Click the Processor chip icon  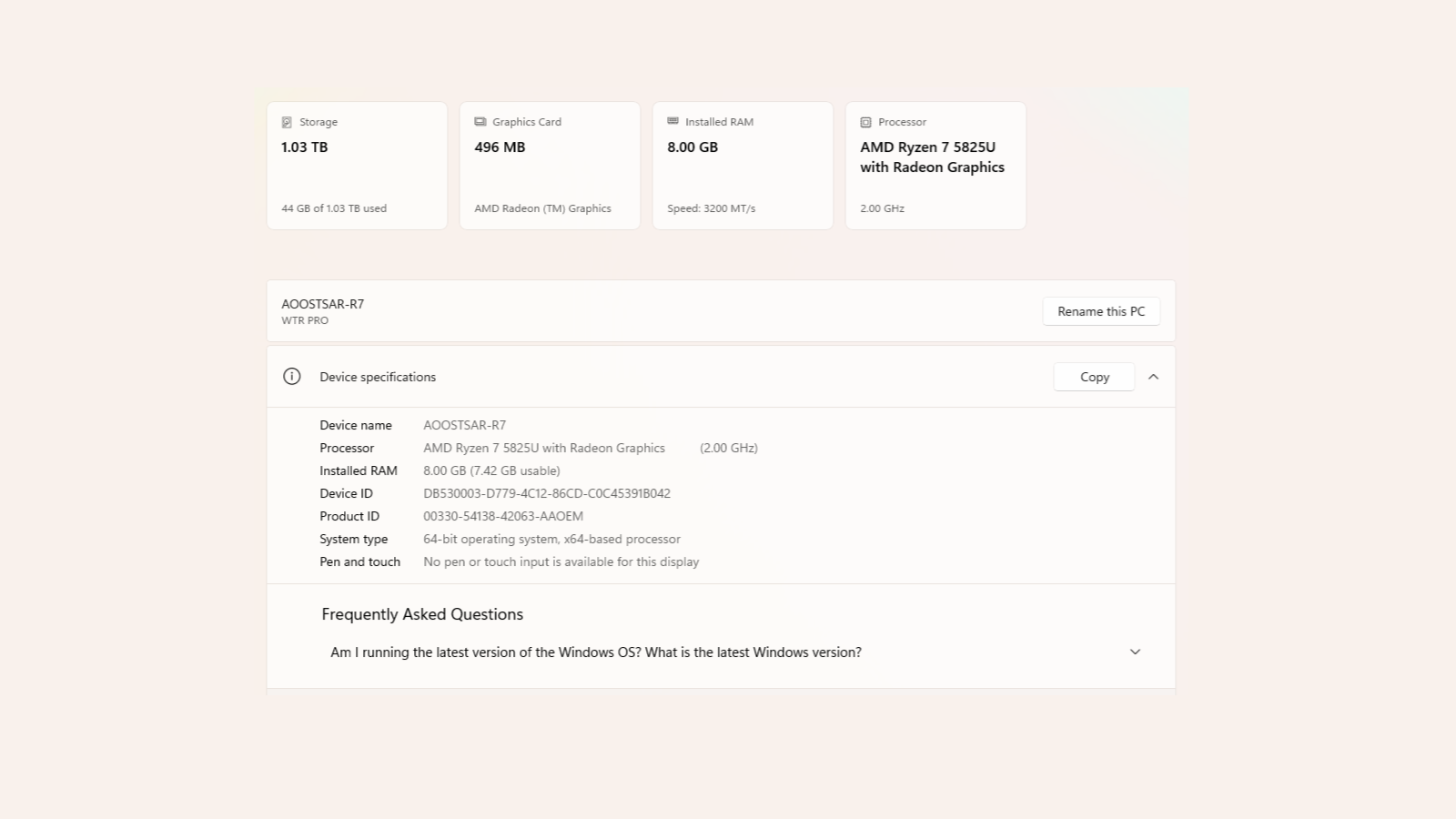point(865,122)
